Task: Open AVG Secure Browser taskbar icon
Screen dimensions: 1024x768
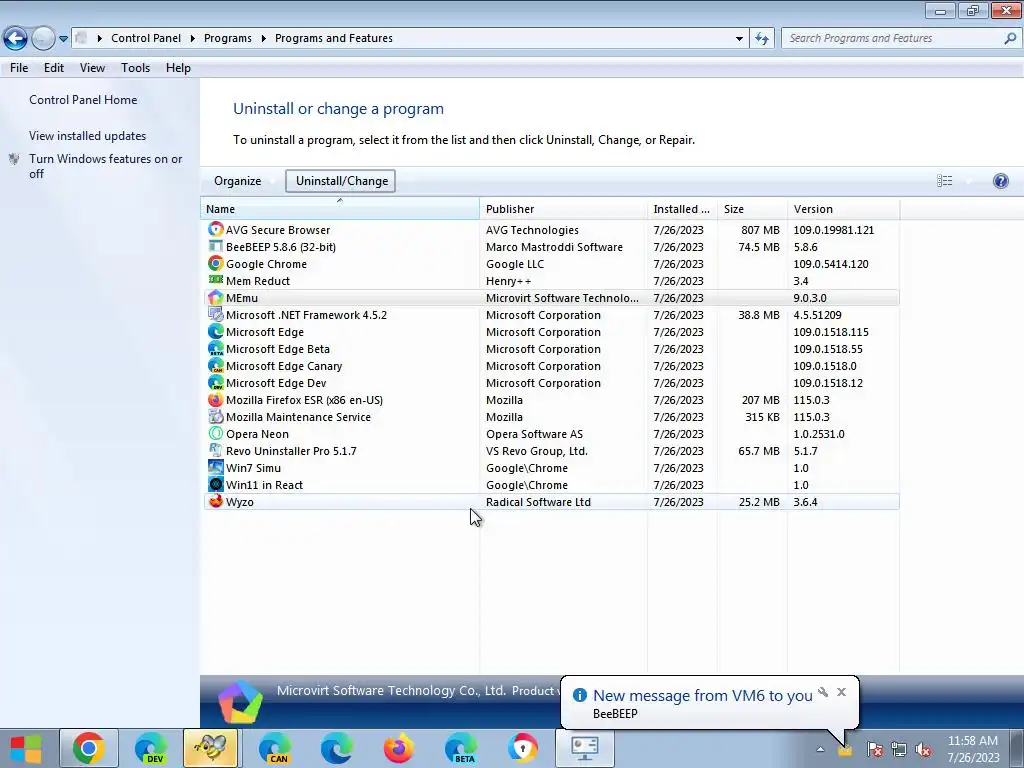Action: (x=522, y=748)
